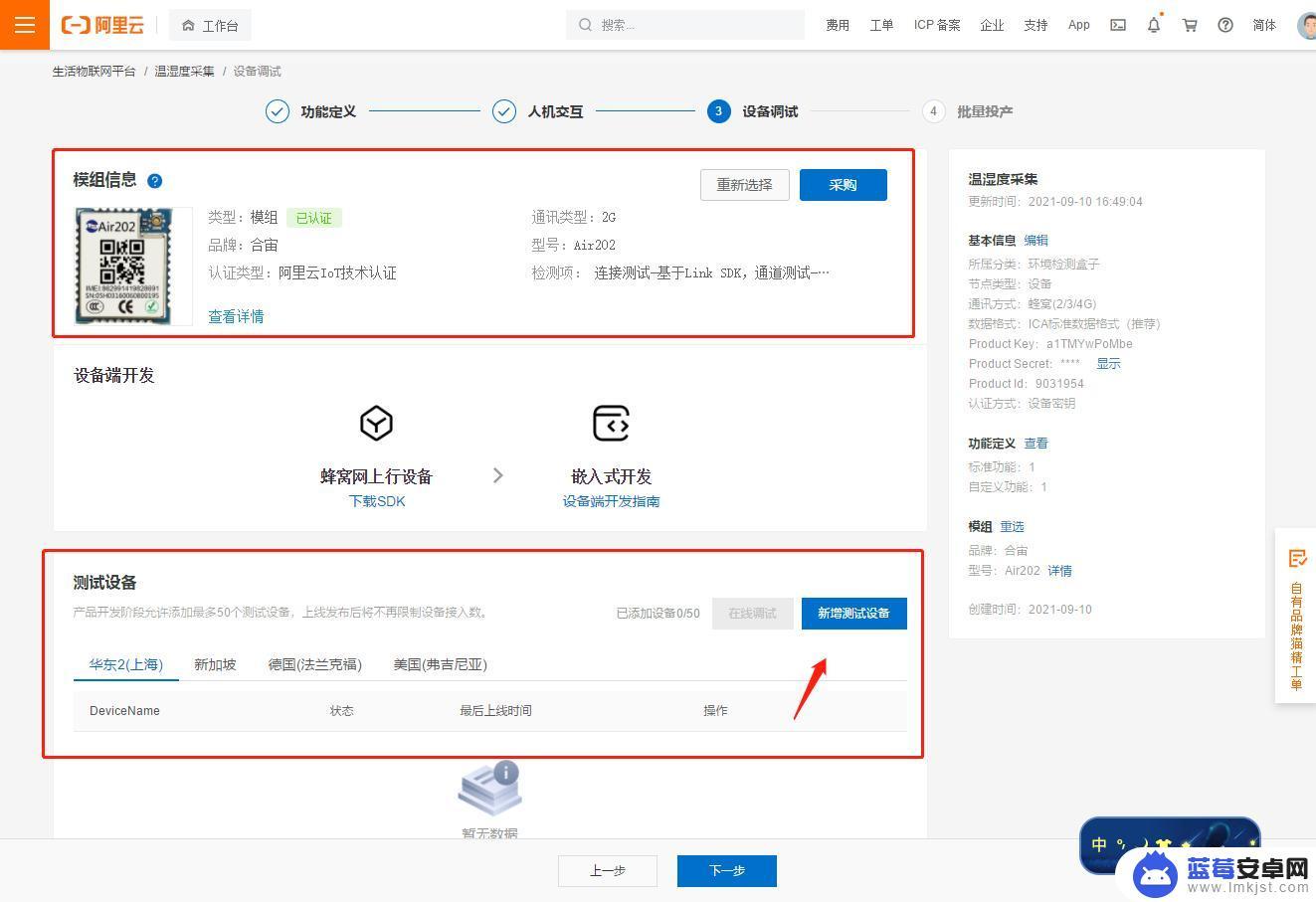Screen dimensions: 1316x902
Task: Go to 温湿度采集 breadcrumb
Action: pyautogui.click(x=184, y=72)
